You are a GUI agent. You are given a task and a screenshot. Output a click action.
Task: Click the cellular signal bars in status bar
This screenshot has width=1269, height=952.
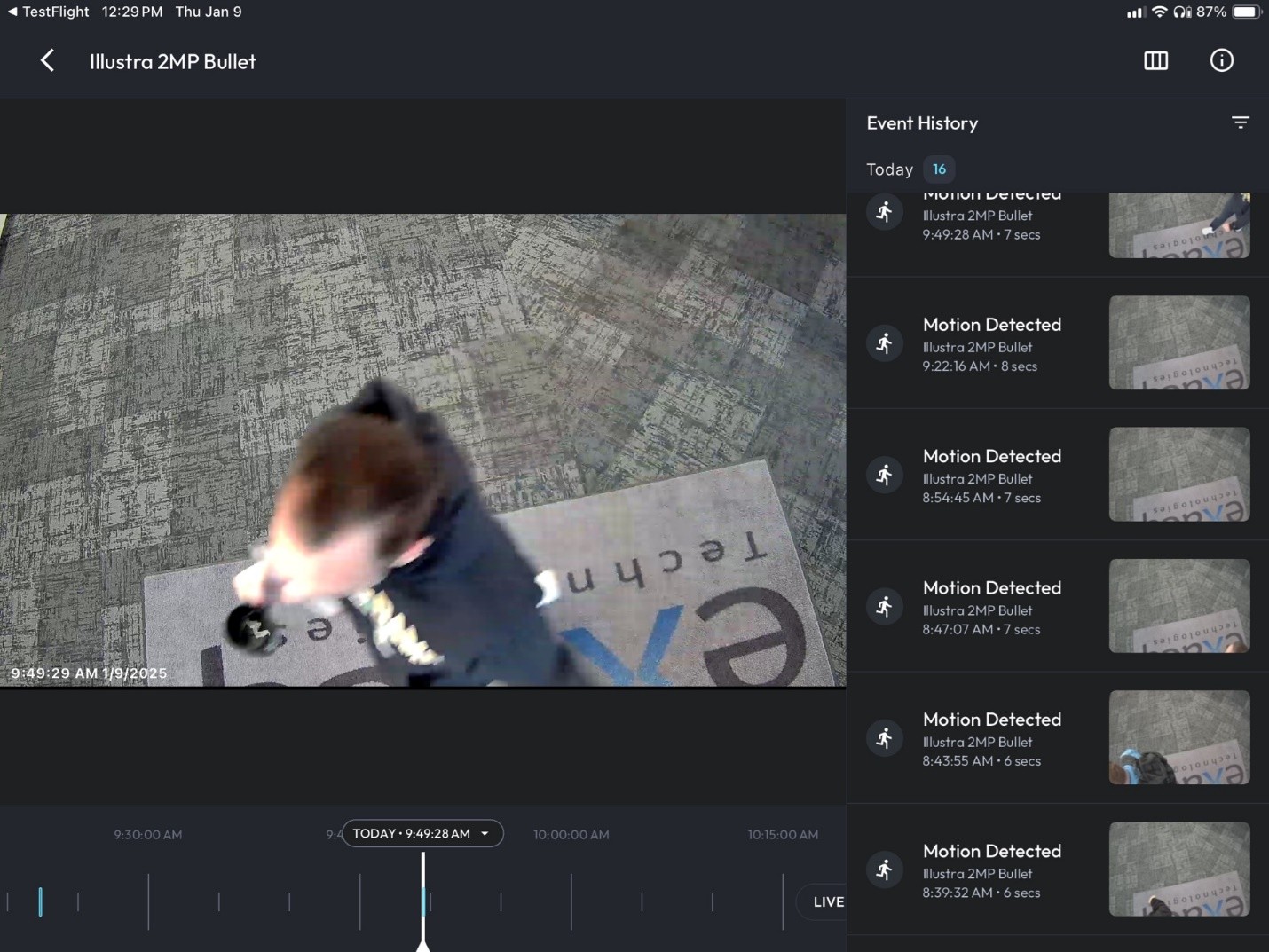1135,12
